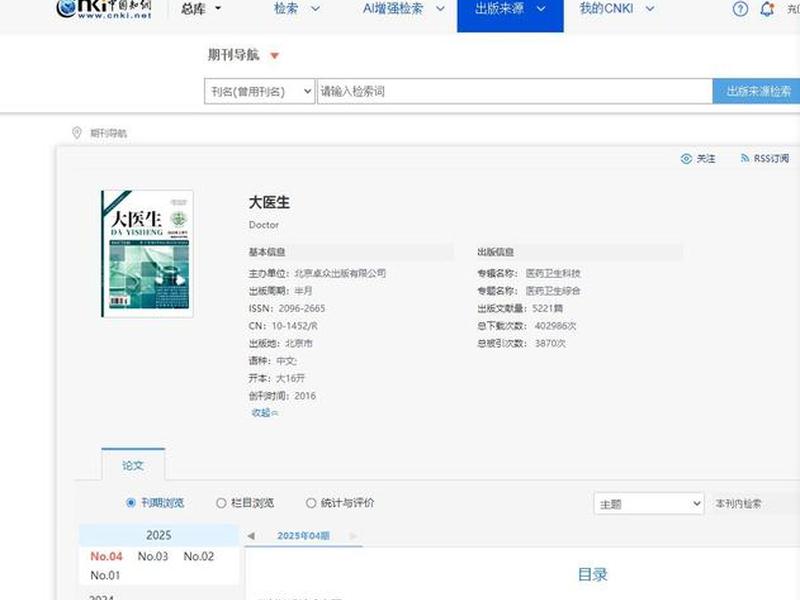Click the 关注 eye icon

(x=686, y=159)
